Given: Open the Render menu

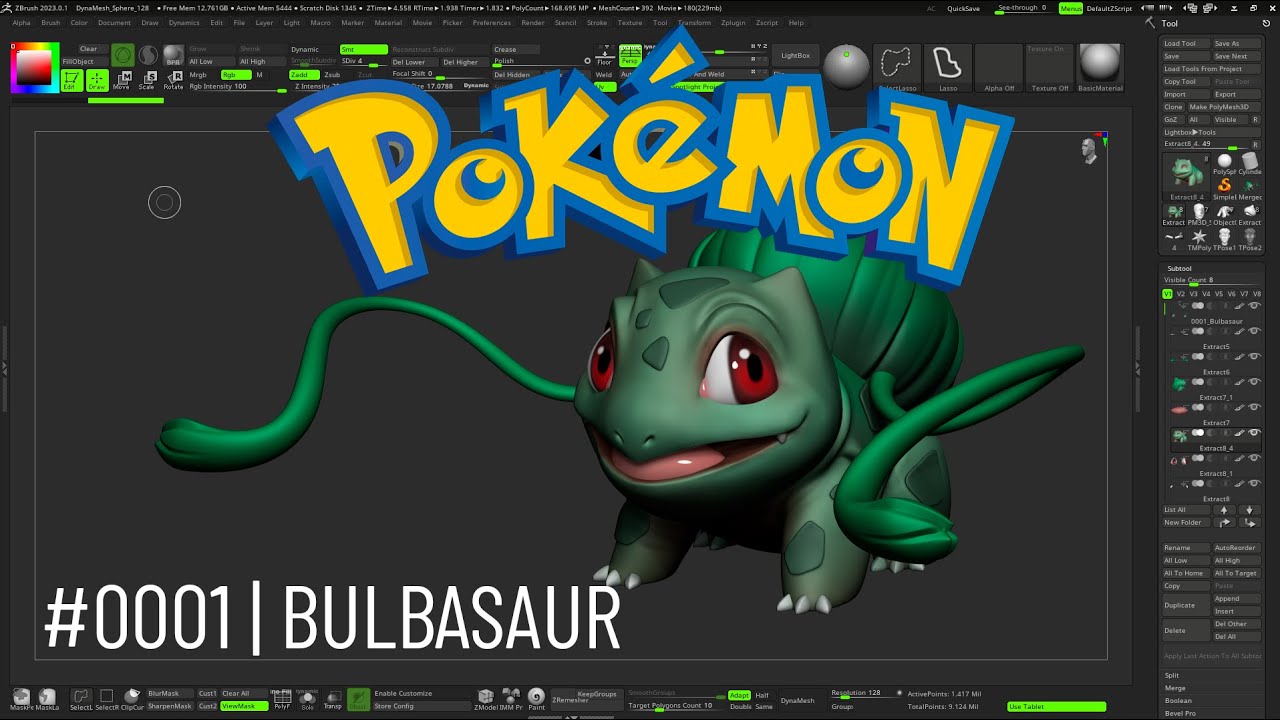Looking at the screenshot, I should [533, 22].
